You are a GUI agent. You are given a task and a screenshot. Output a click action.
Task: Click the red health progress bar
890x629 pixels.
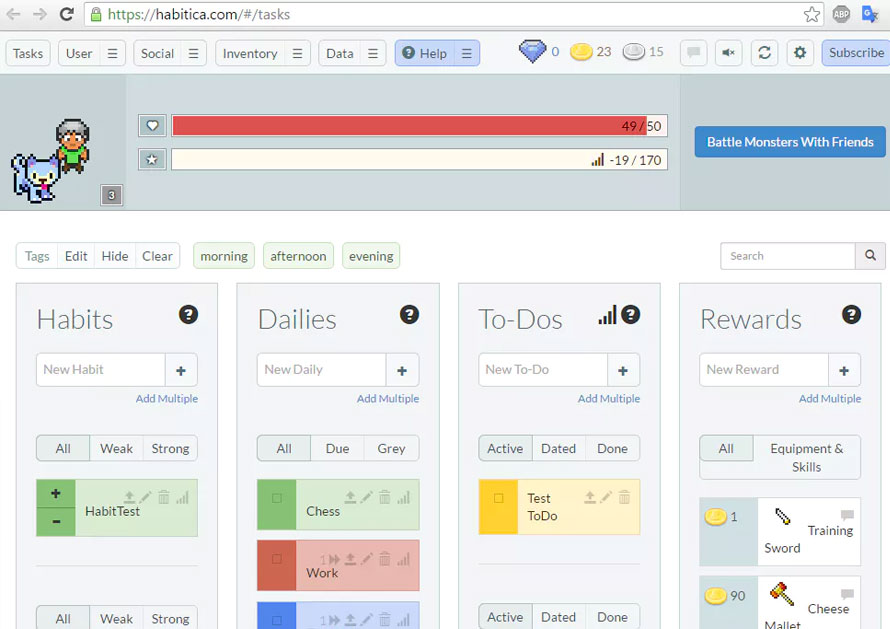click(x=410, y=126)
